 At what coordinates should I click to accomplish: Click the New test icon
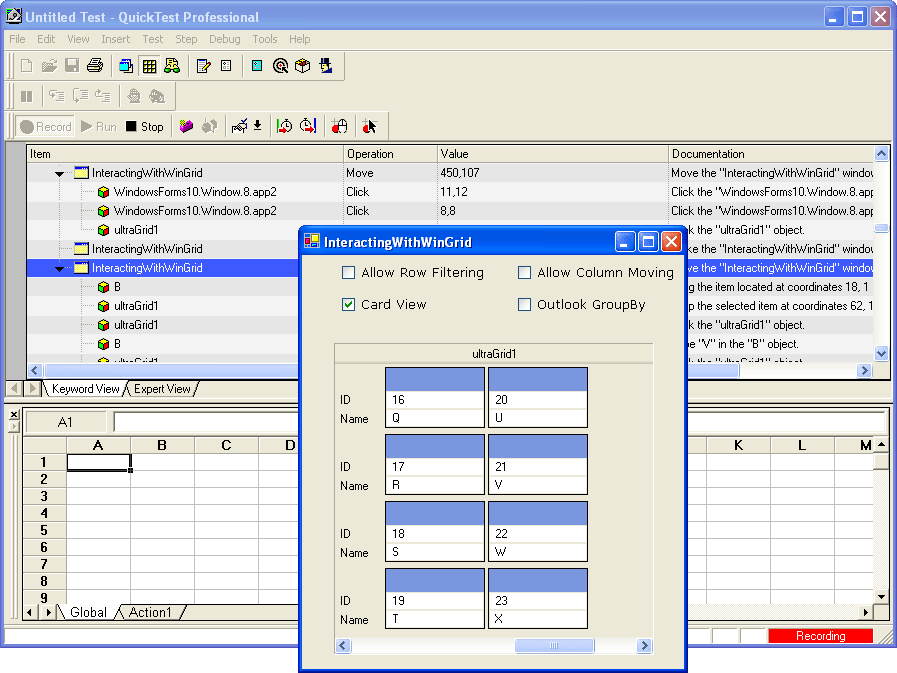point(26,66)
